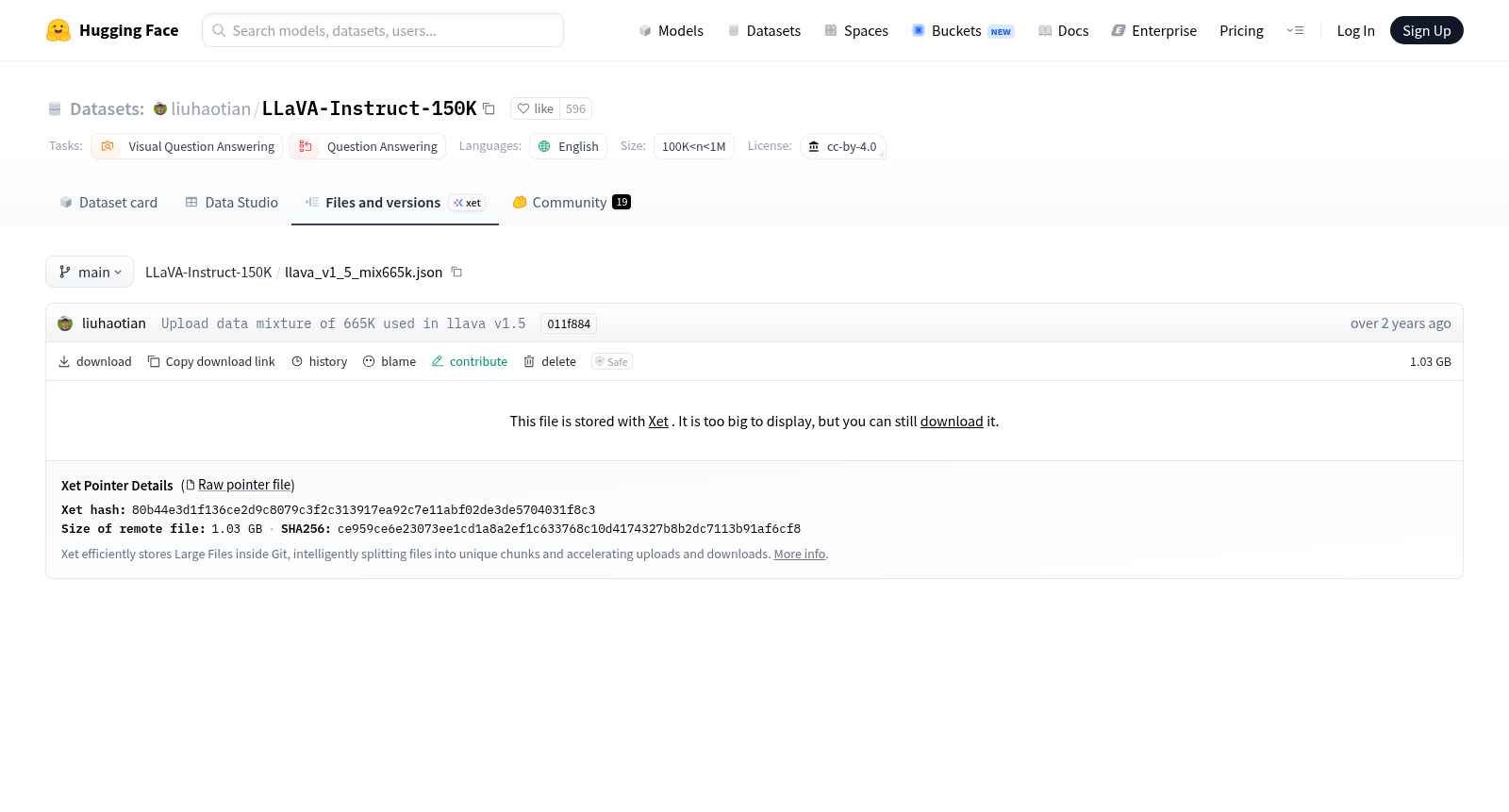Copy dataset name with copy icon
Viewport: 1509px width, 812px height.
[x=489, y=108]
